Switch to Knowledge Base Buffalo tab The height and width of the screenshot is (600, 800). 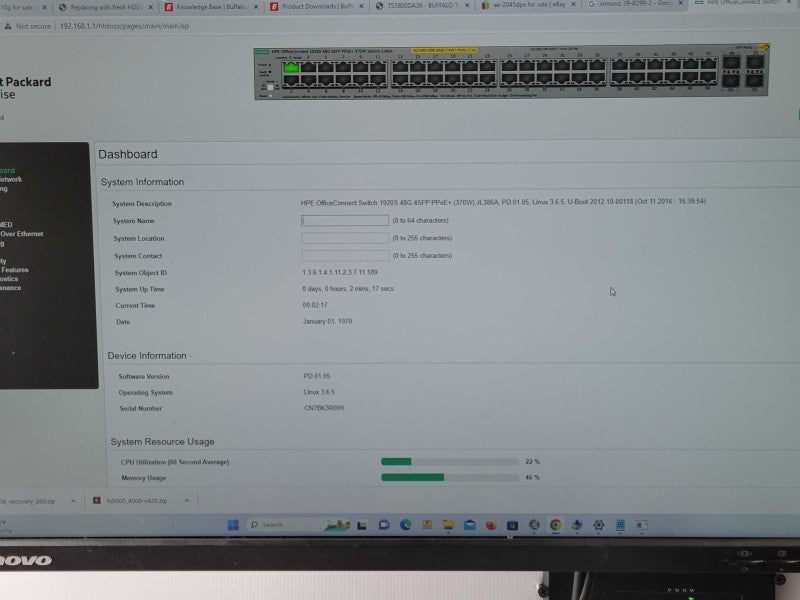click(211, 7)
